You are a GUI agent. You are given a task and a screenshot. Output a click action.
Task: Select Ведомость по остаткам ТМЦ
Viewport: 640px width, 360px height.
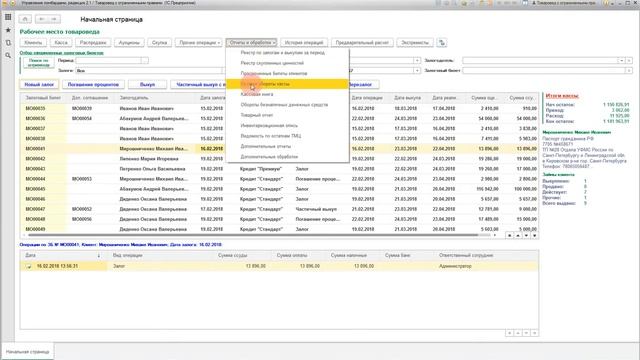287,136
